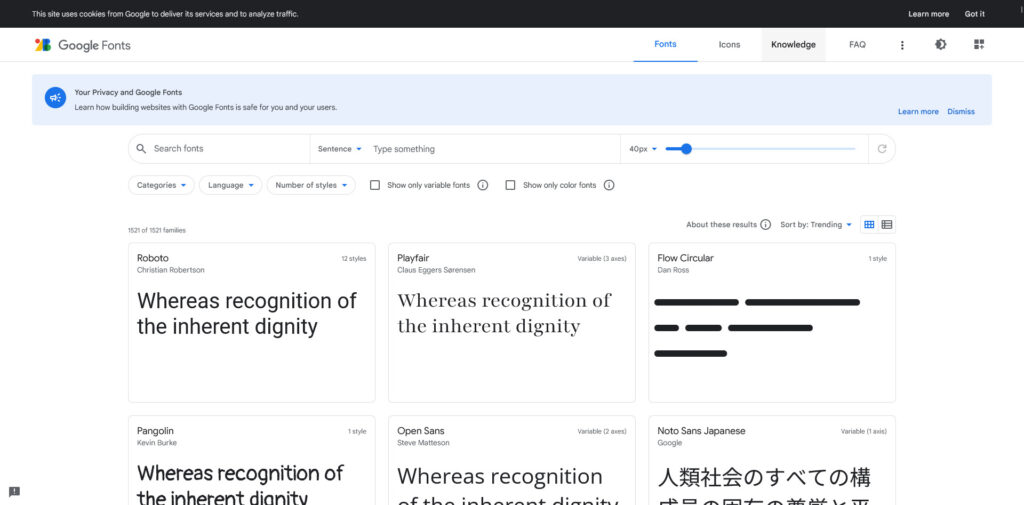The height and width of the screenshot is (505, 1024).
Task: Adjust the font size slider handle
Action: click(686, 149)
